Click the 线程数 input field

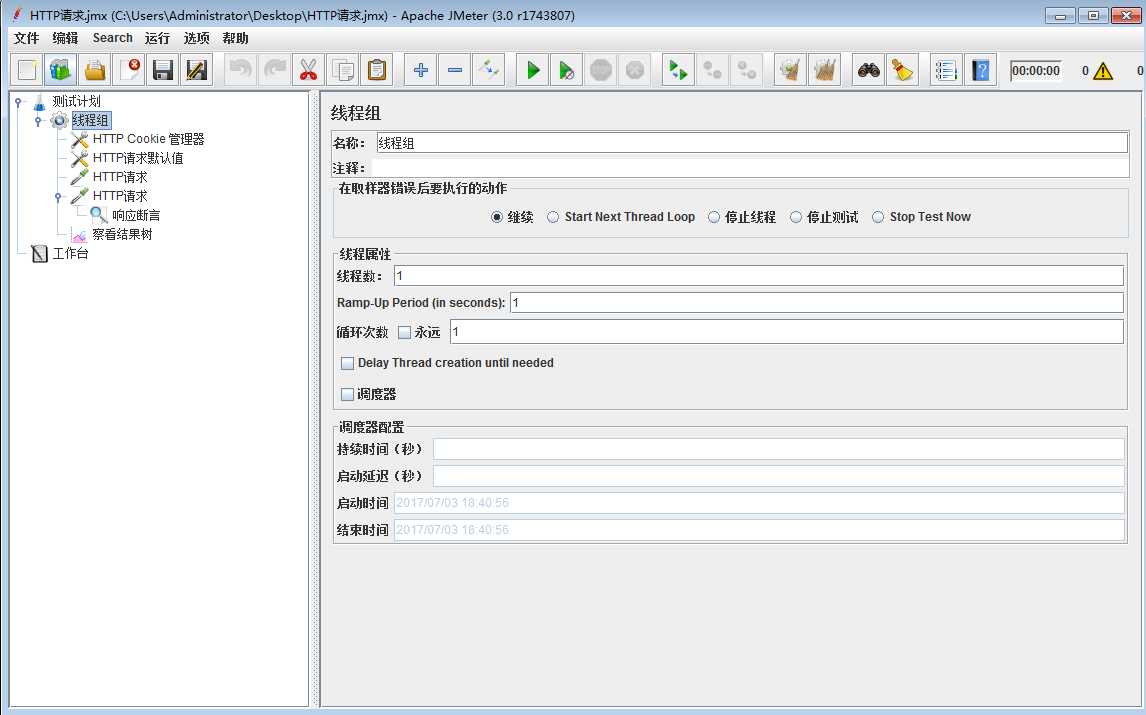759,276
